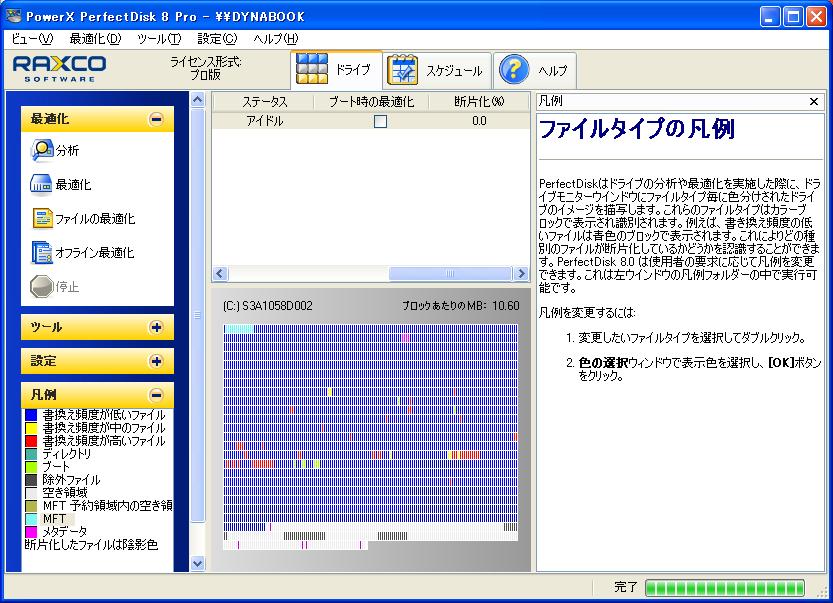Click the sidebar splitter grip handle
This screenshot has height=603, width=833.
click(x=197, y=315)
